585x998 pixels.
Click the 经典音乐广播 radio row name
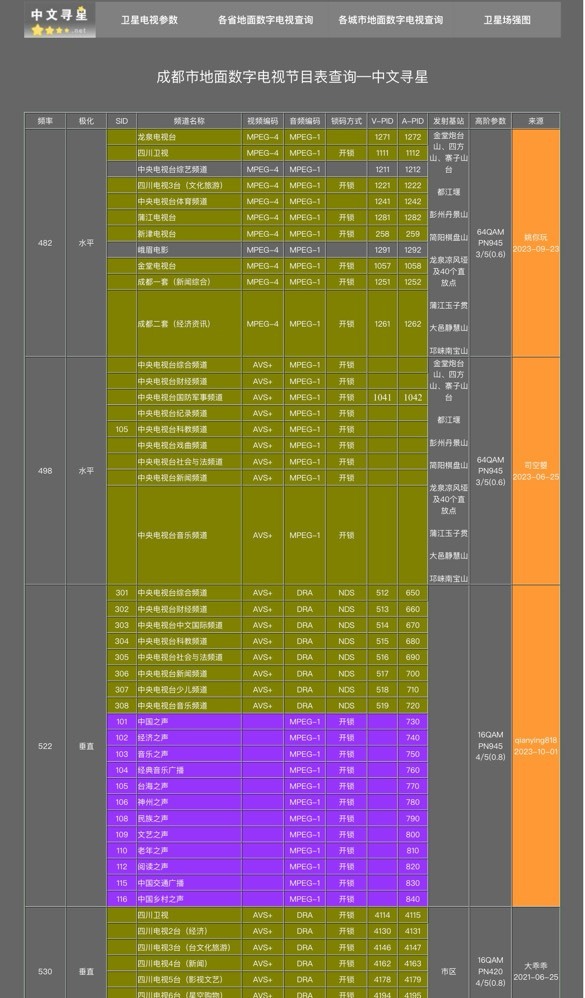(x=160, y=770)
